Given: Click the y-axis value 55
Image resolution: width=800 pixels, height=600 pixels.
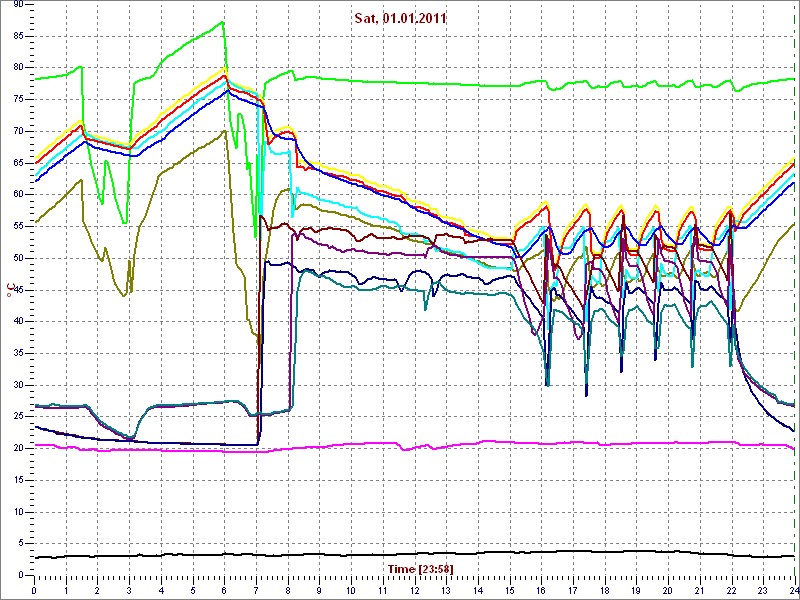Looking at the screenshot, I should (18, 227).
